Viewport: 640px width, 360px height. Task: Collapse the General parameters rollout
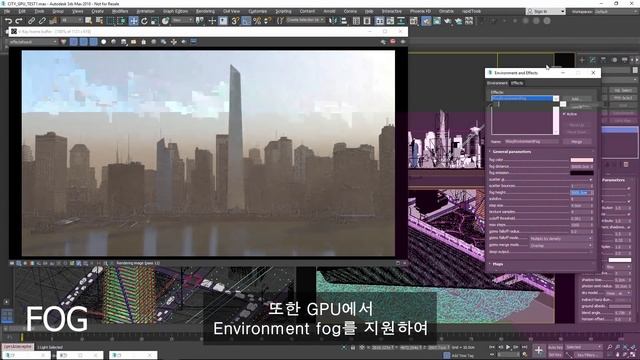512,152
